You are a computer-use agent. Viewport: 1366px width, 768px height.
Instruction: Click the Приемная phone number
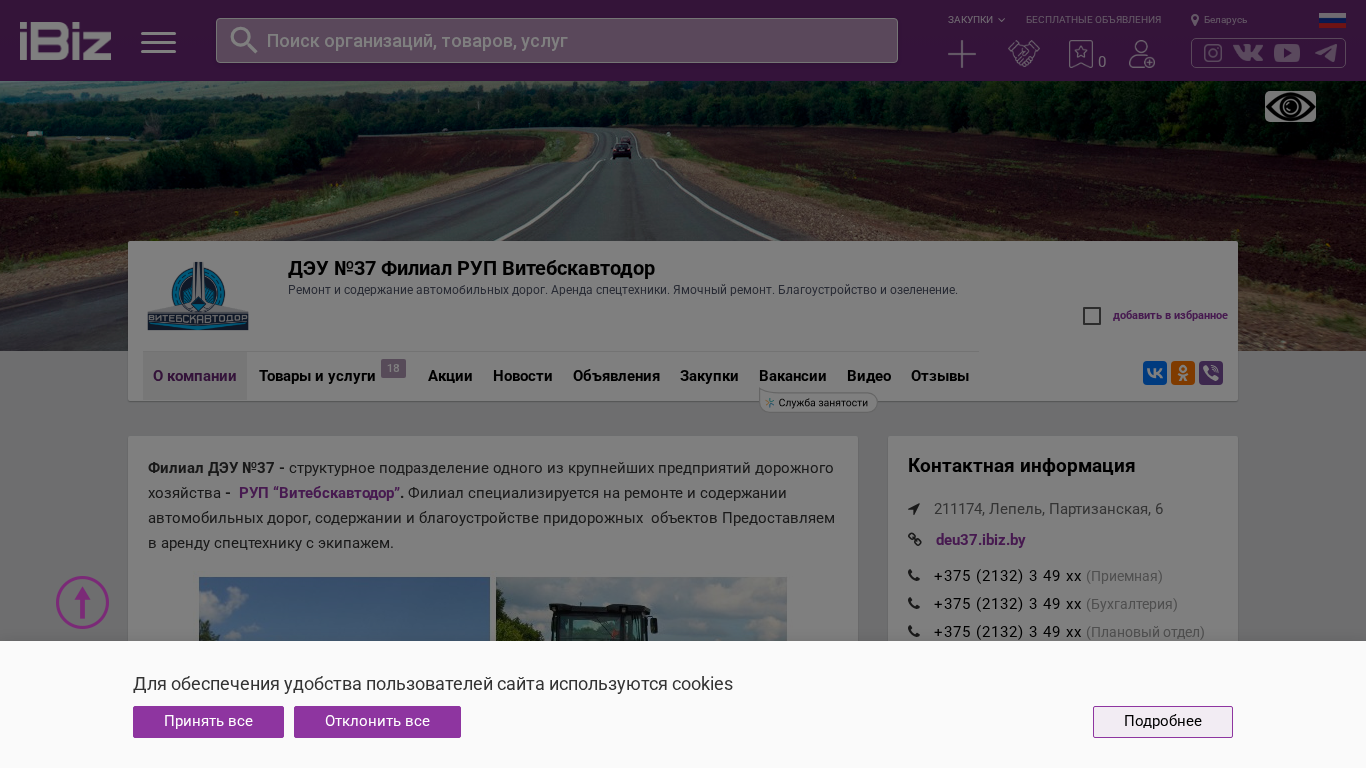click(x=1007, y=576)
